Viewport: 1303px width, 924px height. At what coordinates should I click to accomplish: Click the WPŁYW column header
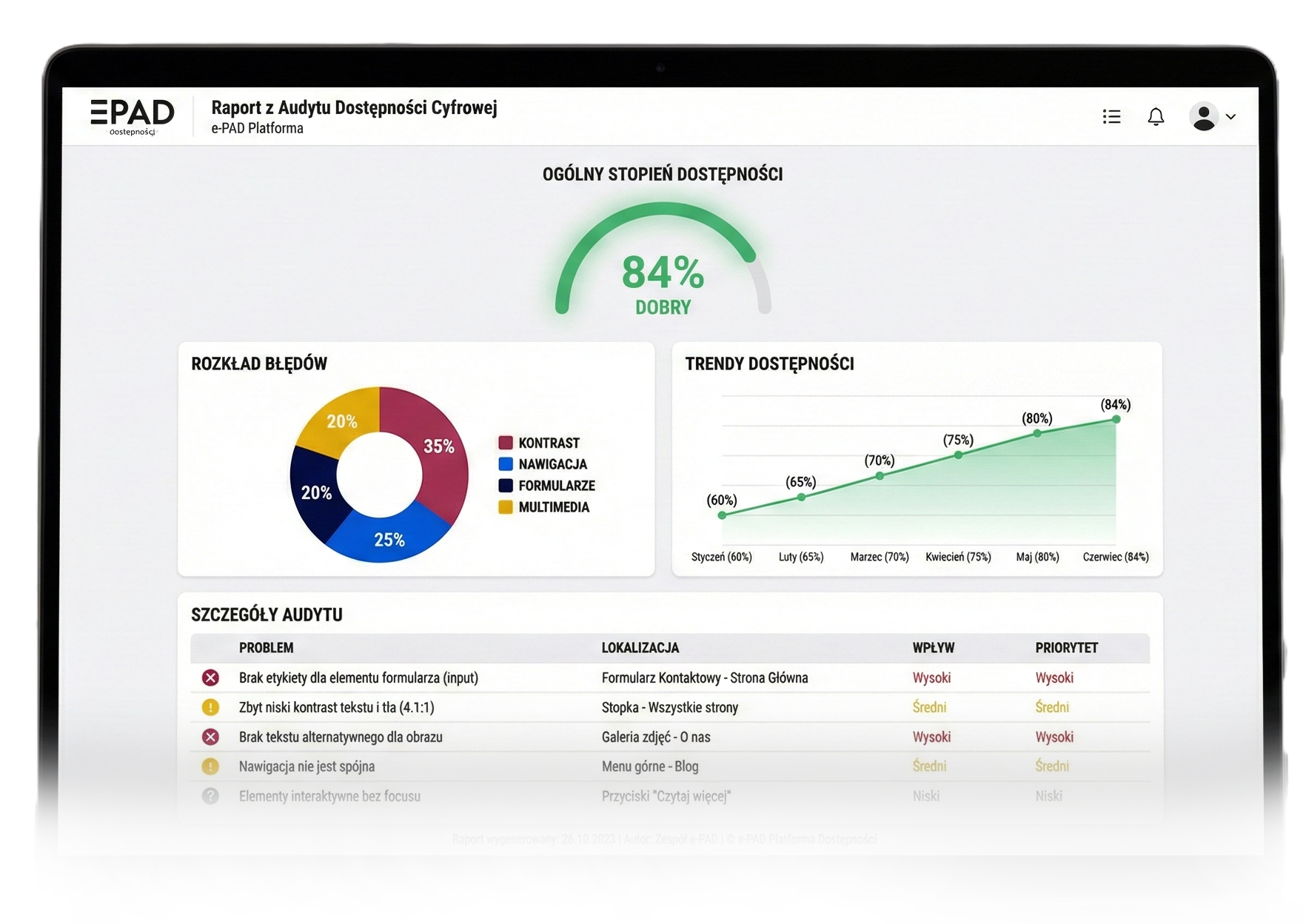(x=933, y=648)
